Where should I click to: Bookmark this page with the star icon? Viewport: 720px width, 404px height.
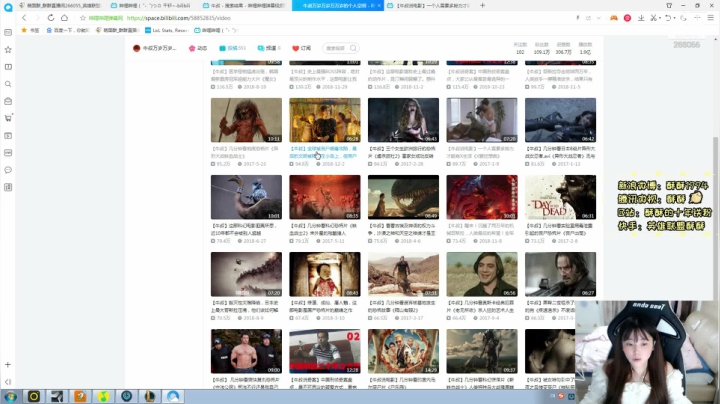(83, 18)
